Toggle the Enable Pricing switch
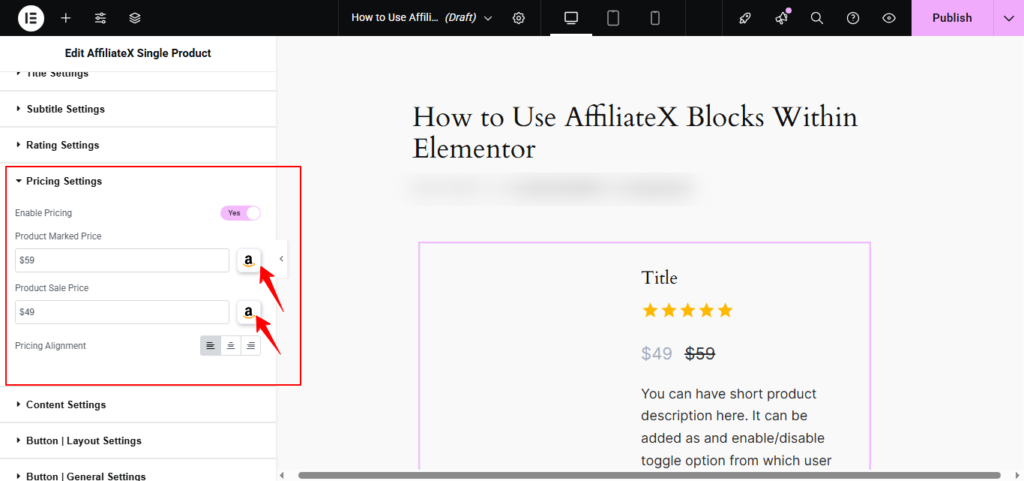The height and width of the screenshot is (481, 1024). click(240, 213)
